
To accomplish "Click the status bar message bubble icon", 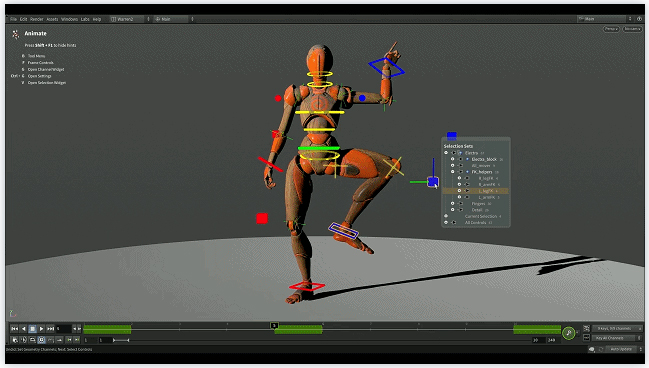I will click(x=592, y=349).
